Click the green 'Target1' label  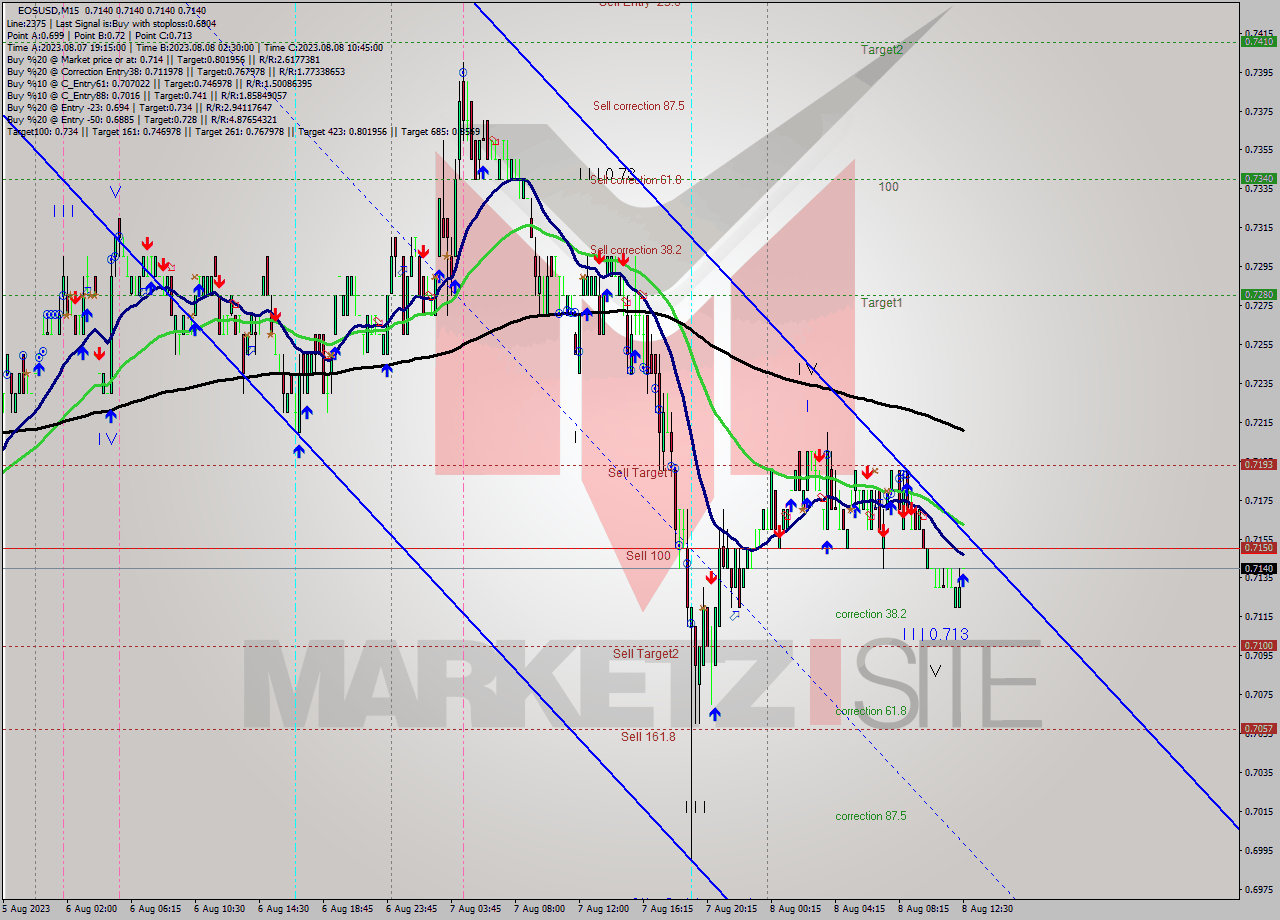(882, 302)
